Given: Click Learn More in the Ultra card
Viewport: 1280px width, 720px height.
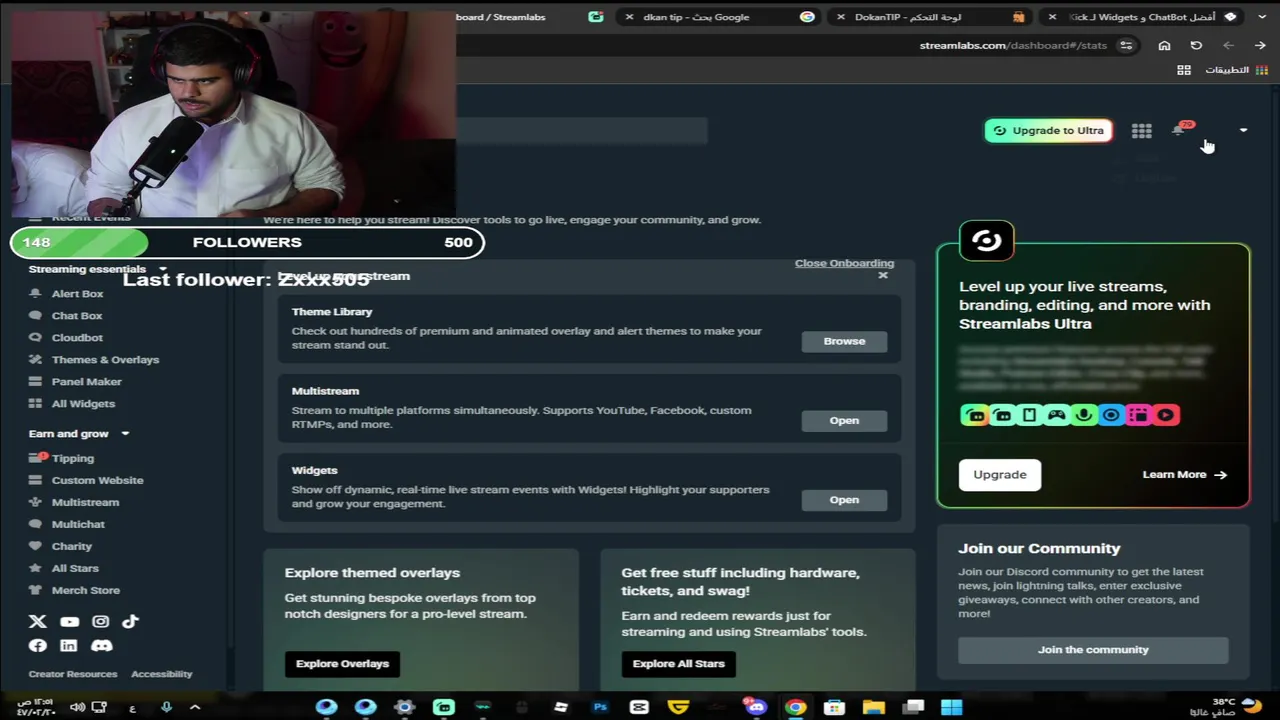Looking at the screenshot, I should (x=1185, y=474).
